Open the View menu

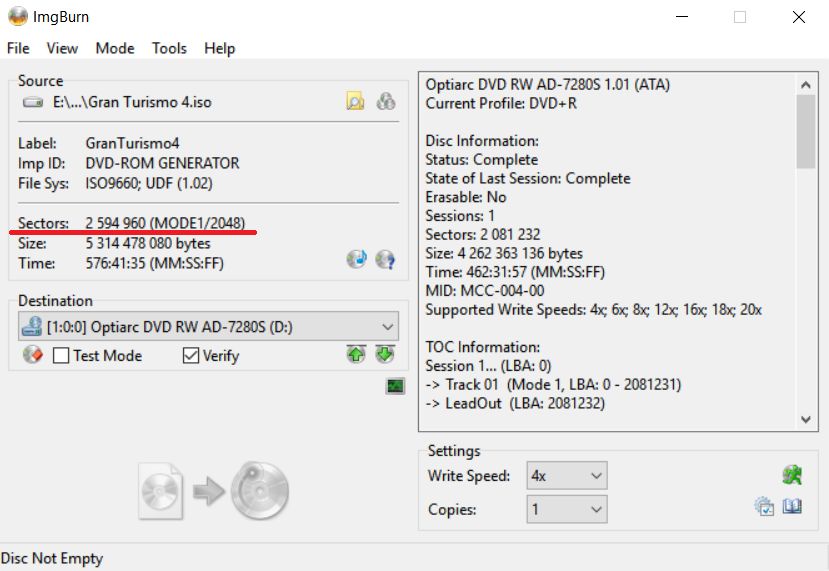point(62,48)
